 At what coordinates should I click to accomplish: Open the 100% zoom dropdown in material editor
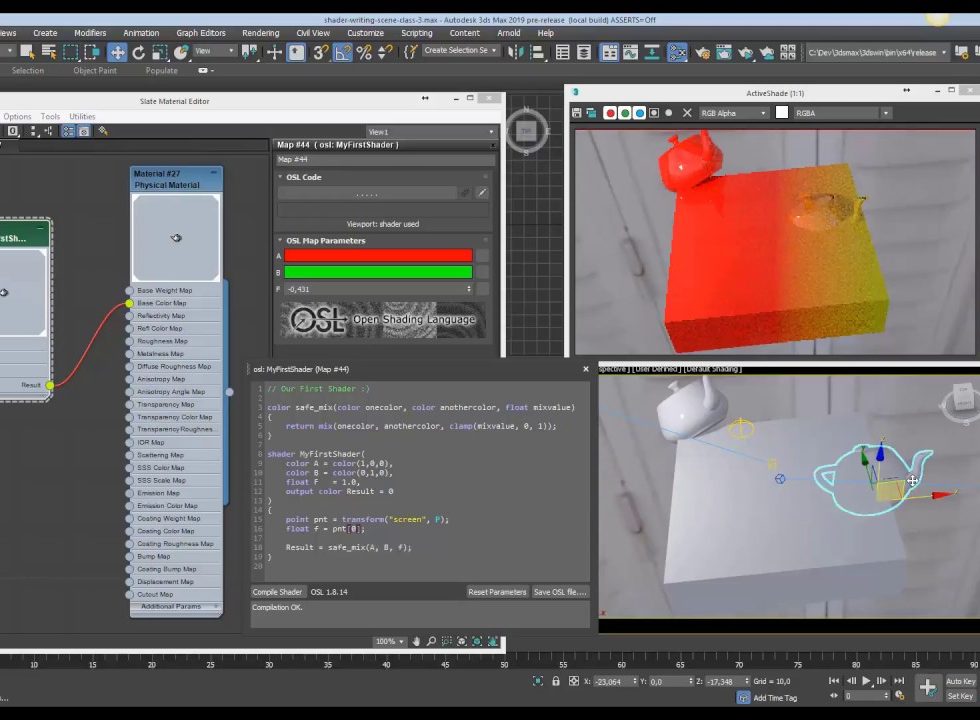389,642
